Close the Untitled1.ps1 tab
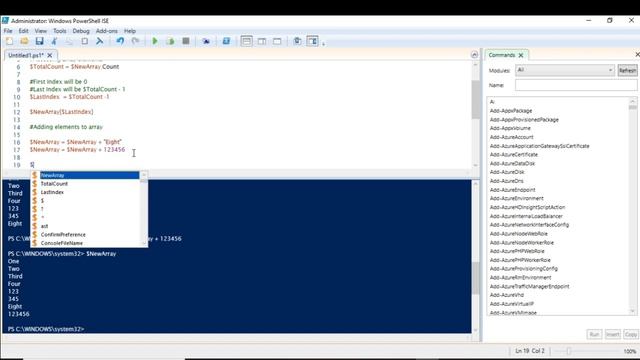Viewport: 640px width, 360px height. click(x=50, y=55)
